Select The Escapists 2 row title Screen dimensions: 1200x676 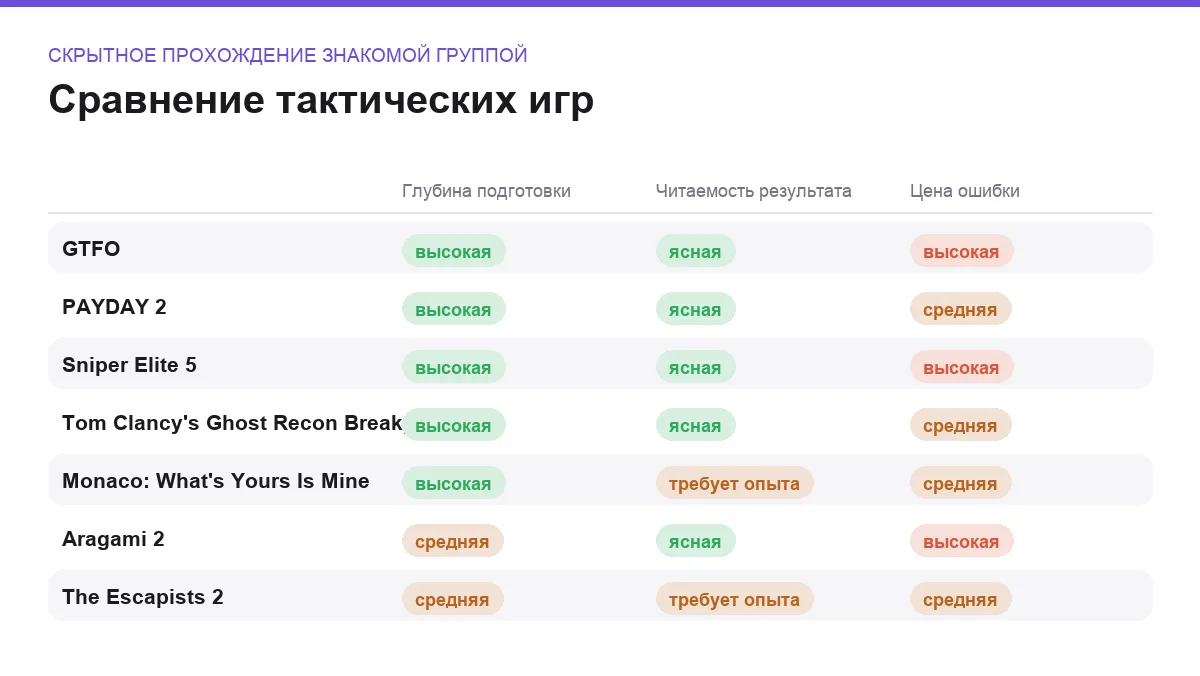pyautogui.click(x=143, y=597)
